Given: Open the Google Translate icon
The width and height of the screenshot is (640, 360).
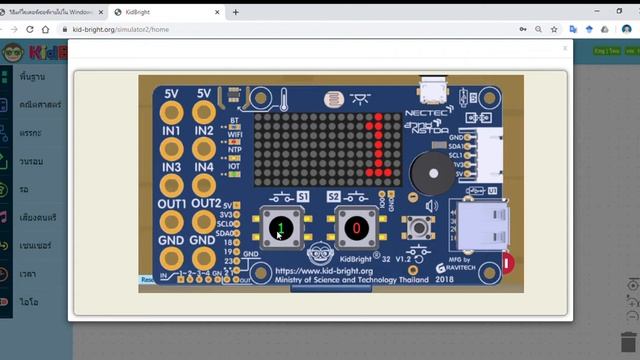Looking at the screenshot, I should pos(573,29).
